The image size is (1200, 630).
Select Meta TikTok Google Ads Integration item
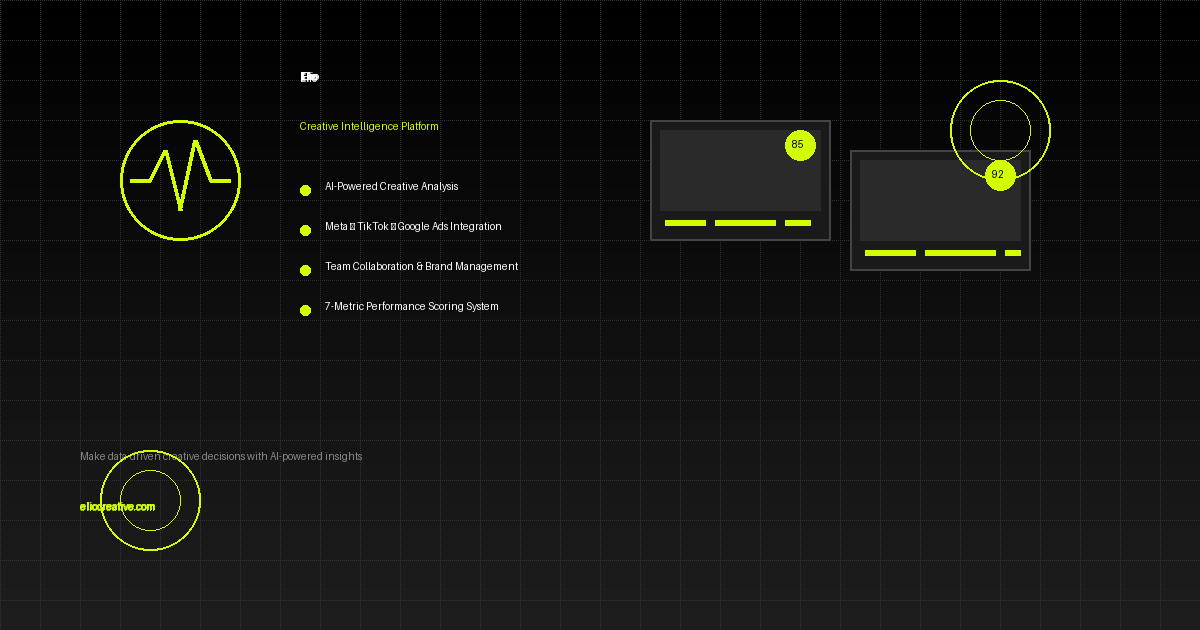[x=413, y=227]
